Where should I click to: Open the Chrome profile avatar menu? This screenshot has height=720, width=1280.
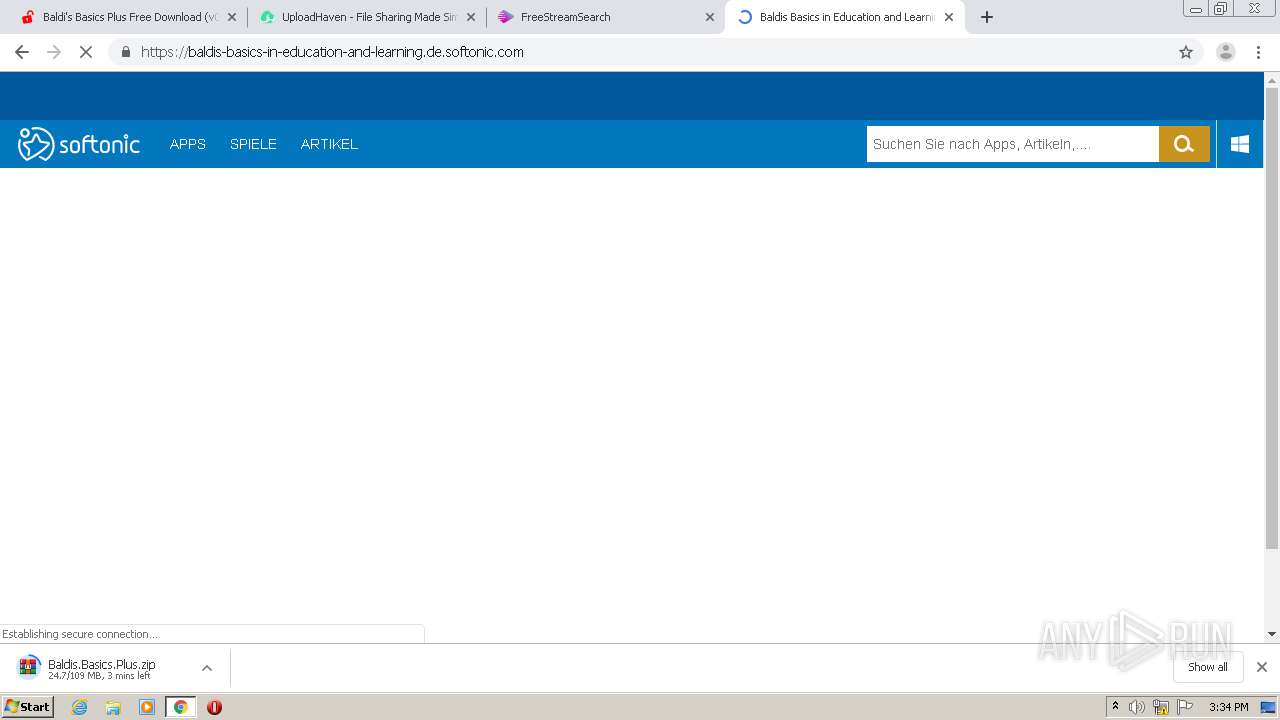1226,52
